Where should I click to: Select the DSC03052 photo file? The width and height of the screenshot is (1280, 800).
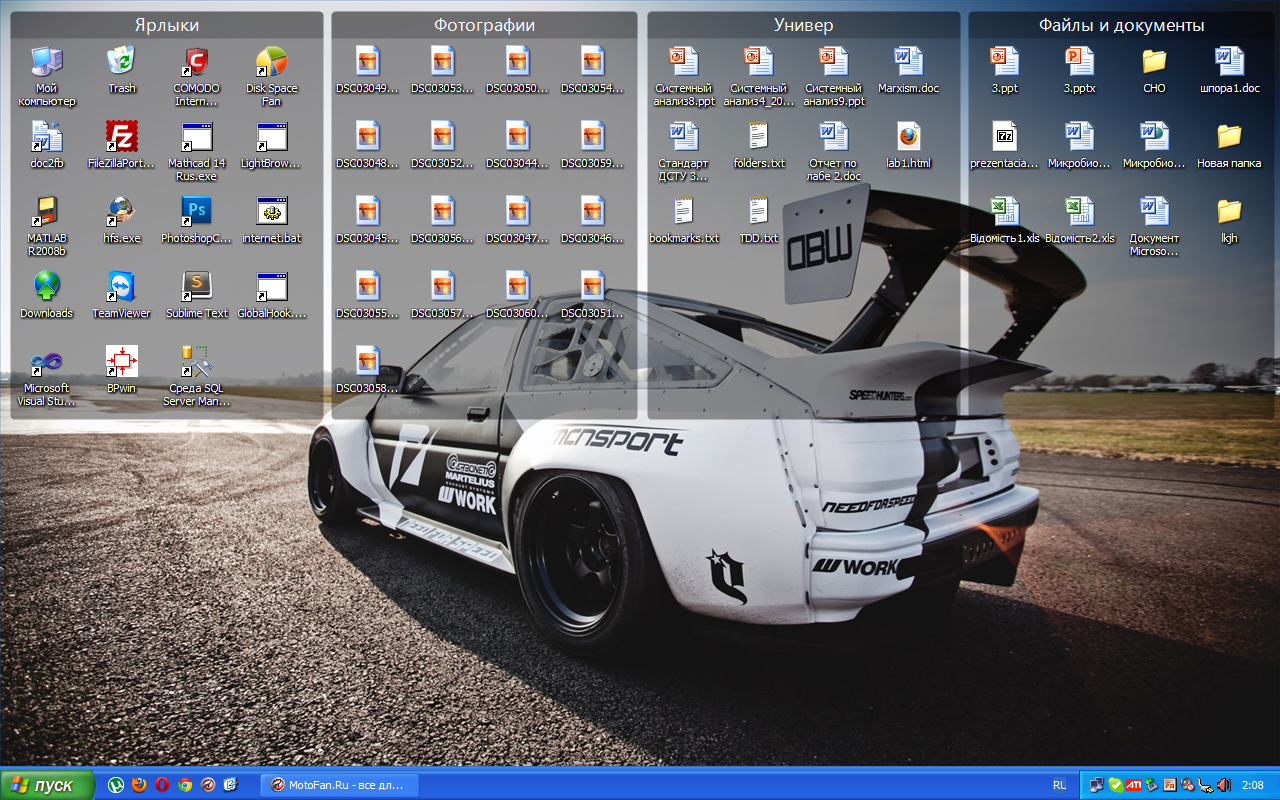pyautogui.click(x=443, y=137)
